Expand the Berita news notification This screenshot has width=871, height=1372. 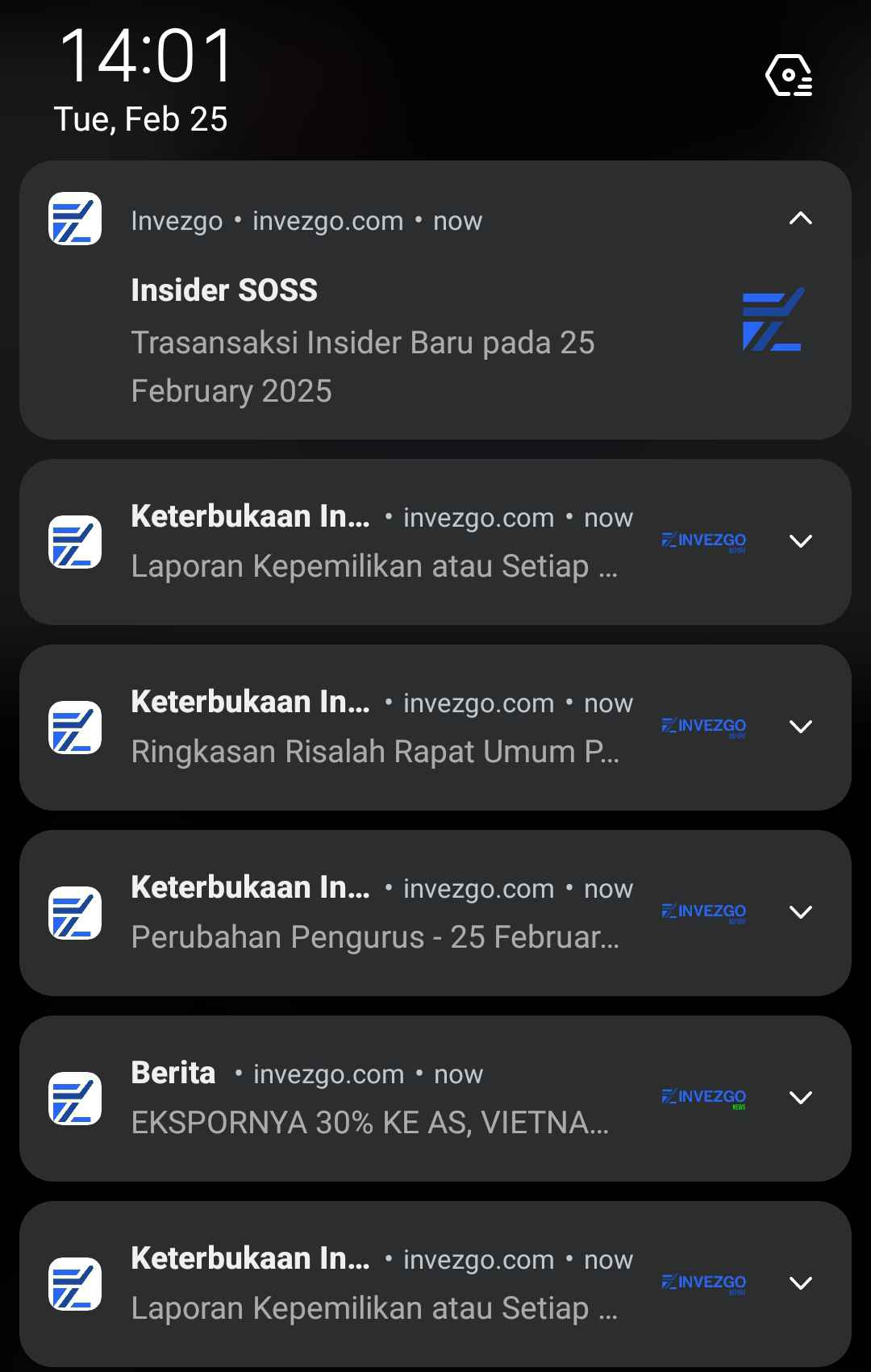[x=800, y=1098]
